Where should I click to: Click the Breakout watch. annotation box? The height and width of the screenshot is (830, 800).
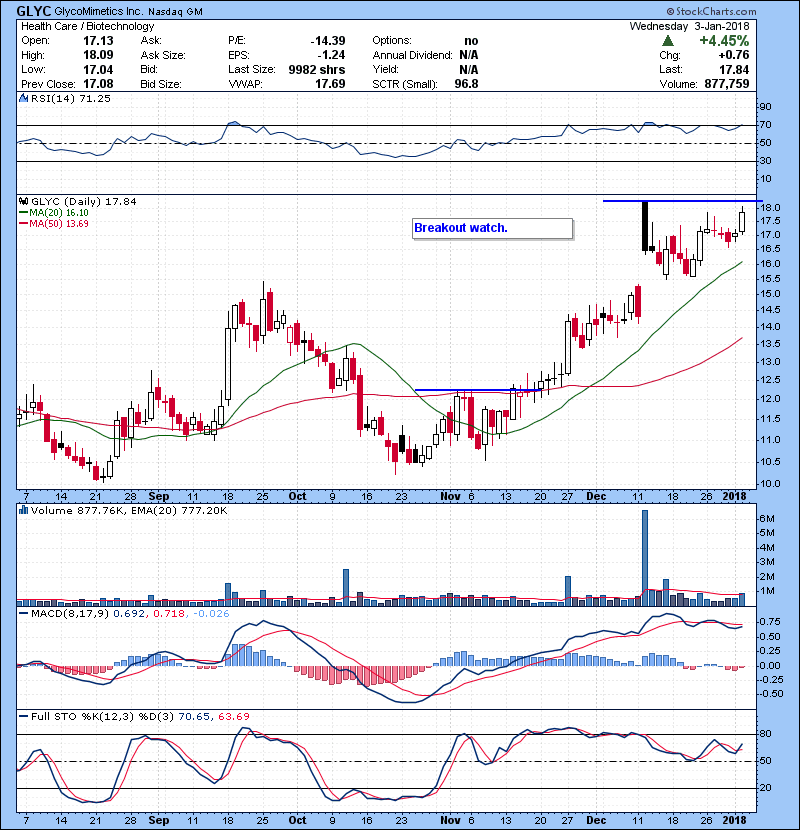coord(492,228)
